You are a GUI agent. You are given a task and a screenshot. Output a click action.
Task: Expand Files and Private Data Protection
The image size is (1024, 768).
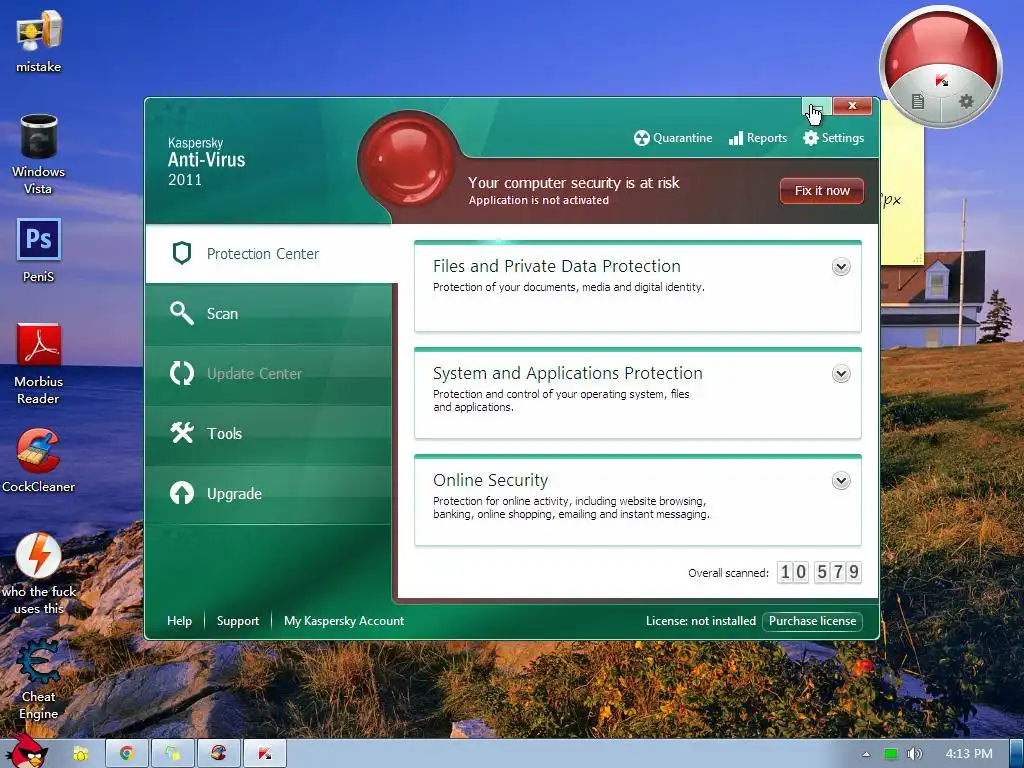pyautogui.click(x=841, y=266)
